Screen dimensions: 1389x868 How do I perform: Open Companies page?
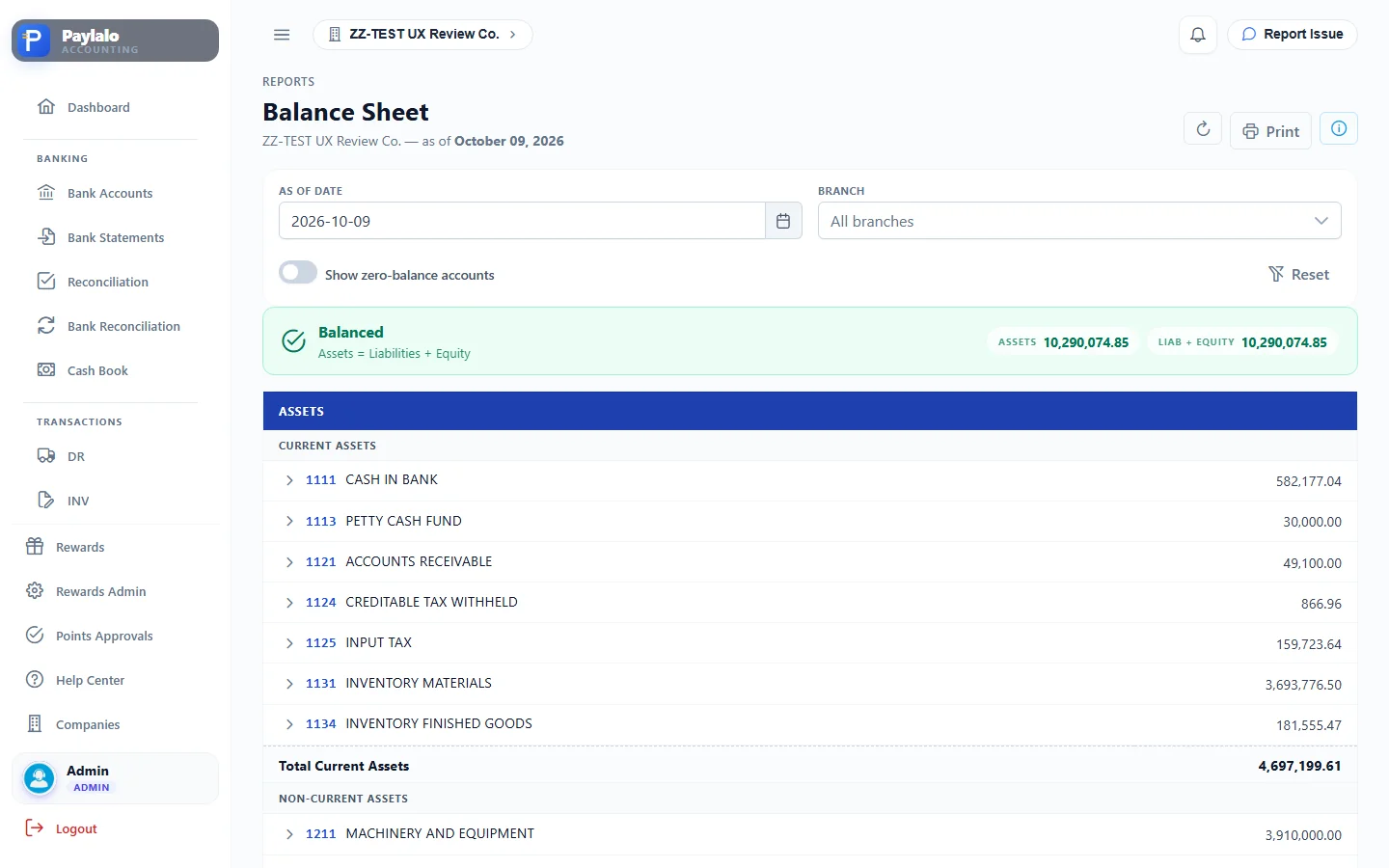click(116, 724)
